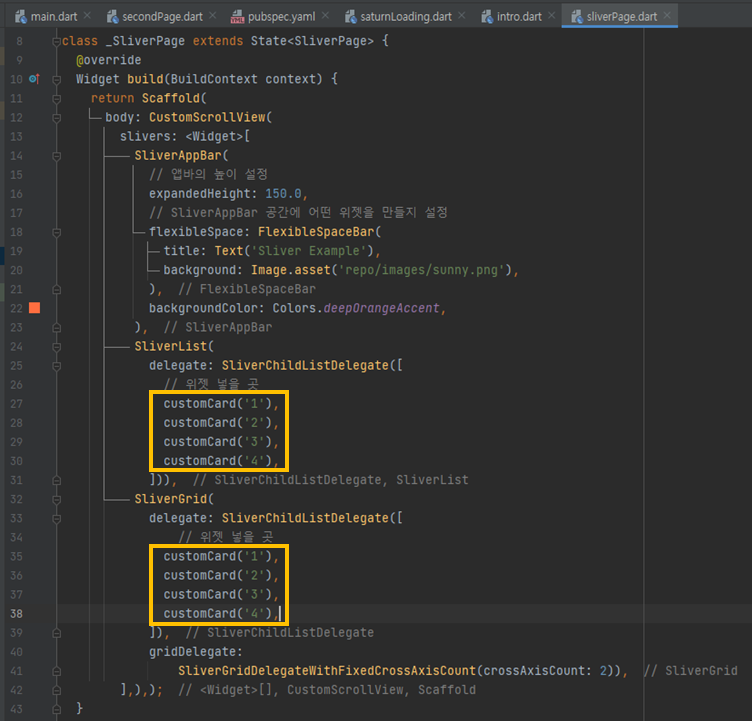Image resolution: width=752 pixels, height=721 pixels.
Task: Click 'SliverGridDelegateWithFixedCrossAxisCount' on line 41
Action: click(327, 671)
